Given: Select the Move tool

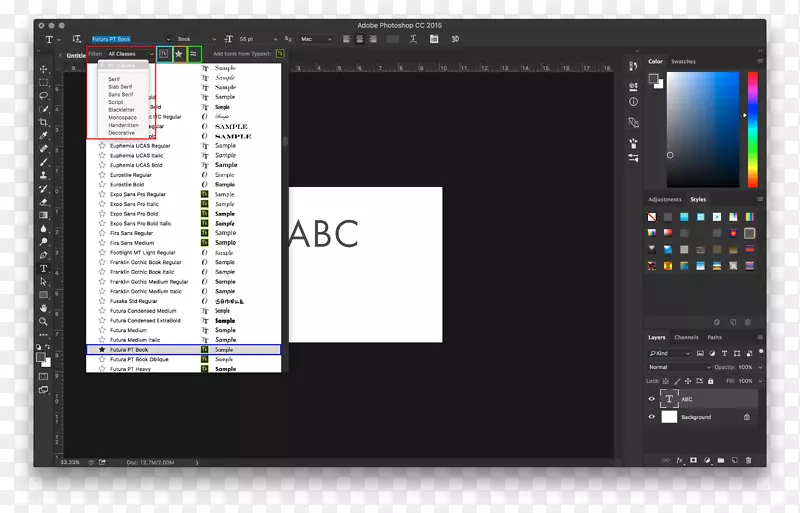Looking at the screenshot, I should click(x=43, y=69).
